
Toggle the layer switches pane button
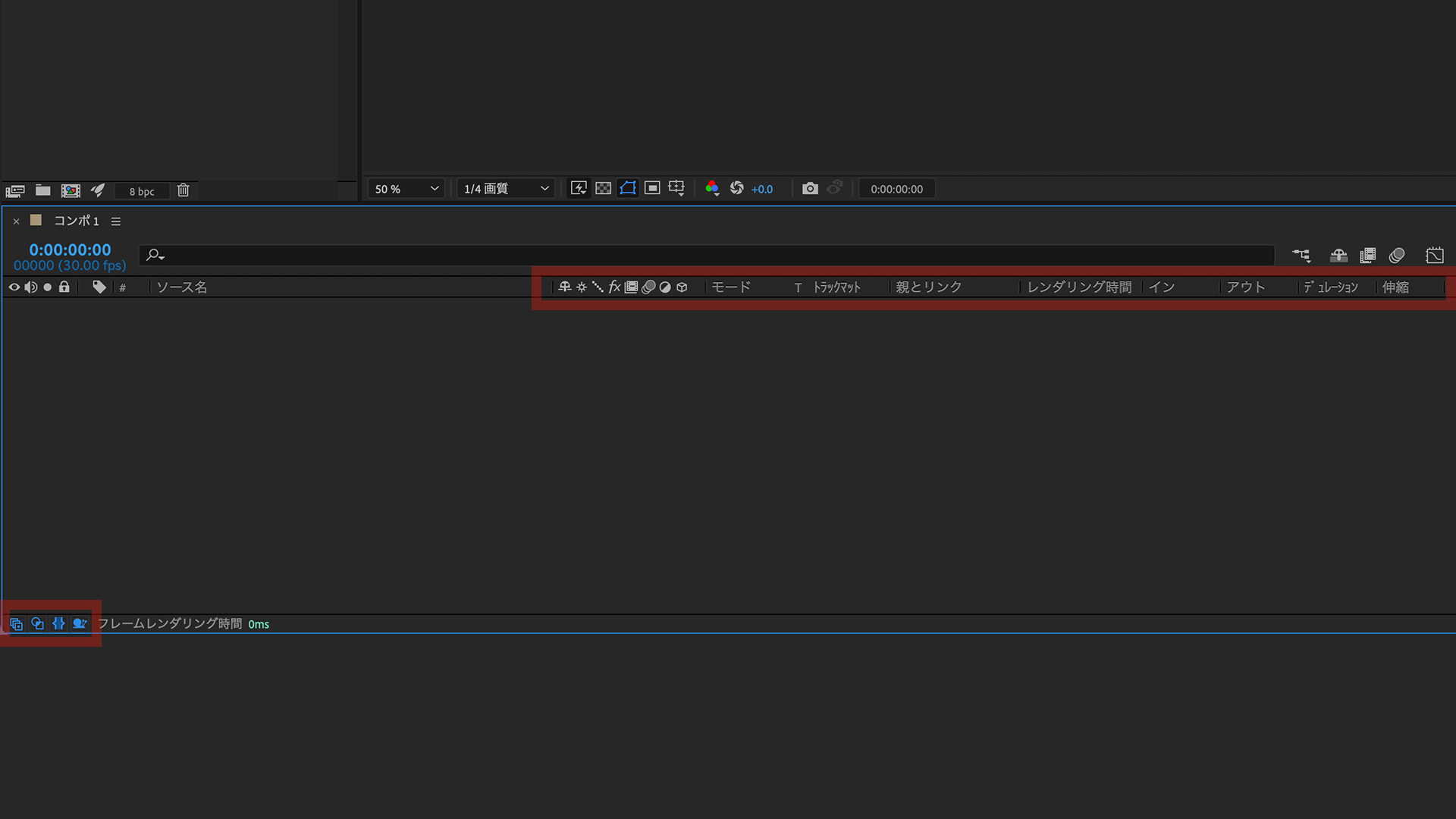[16, 624]
